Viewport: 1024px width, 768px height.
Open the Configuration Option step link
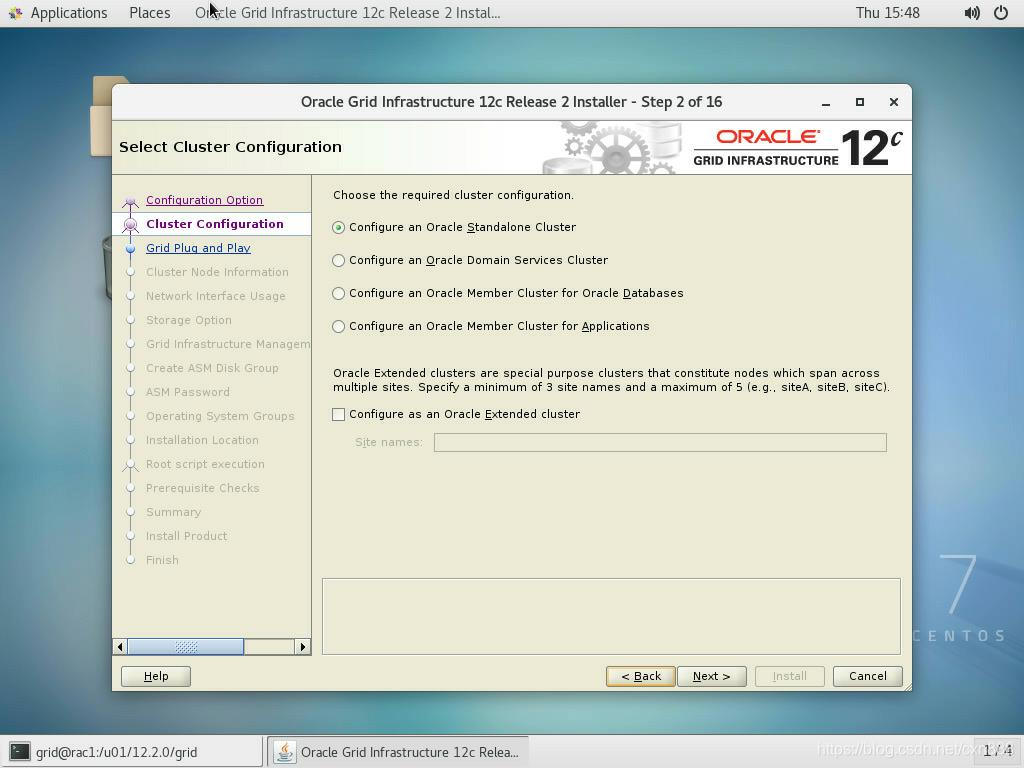point(204,200)
